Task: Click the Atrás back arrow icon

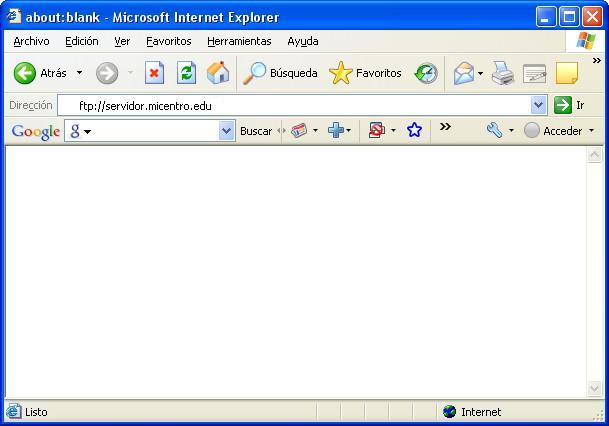Action: coord(25,73)
